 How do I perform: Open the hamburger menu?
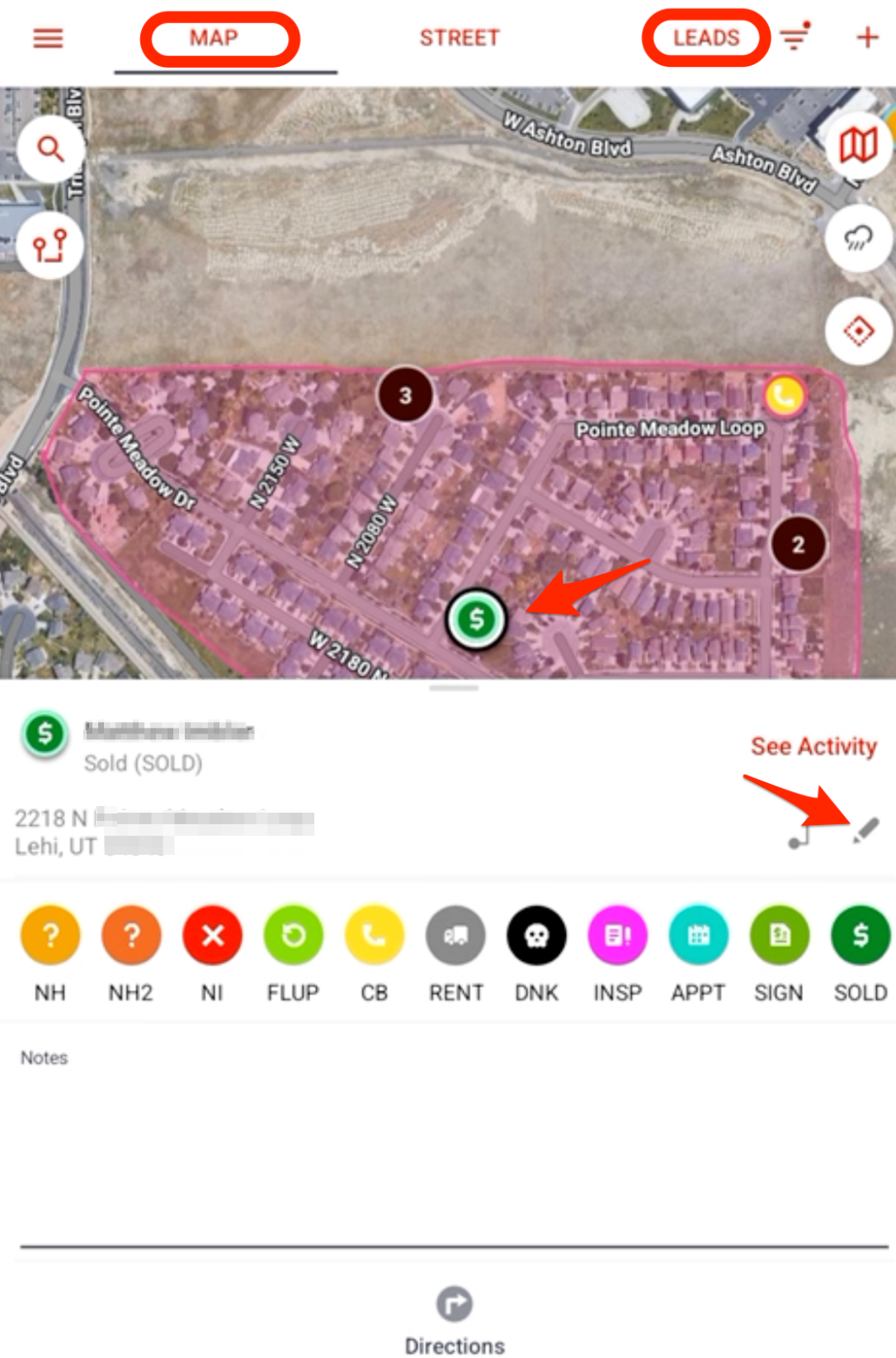click(48, 38)
